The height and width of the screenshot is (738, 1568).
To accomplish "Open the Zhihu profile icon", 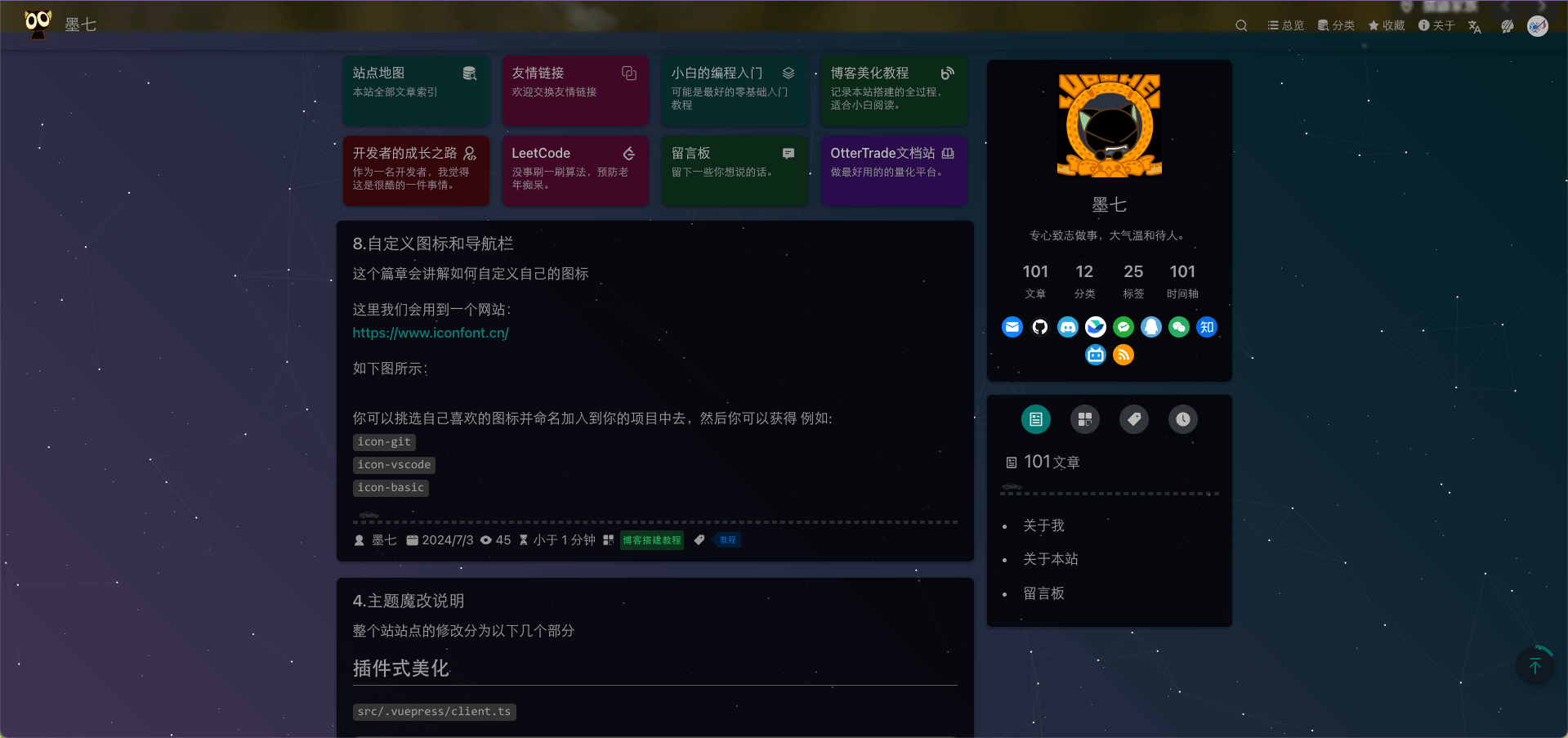I will coord(1207,327).
